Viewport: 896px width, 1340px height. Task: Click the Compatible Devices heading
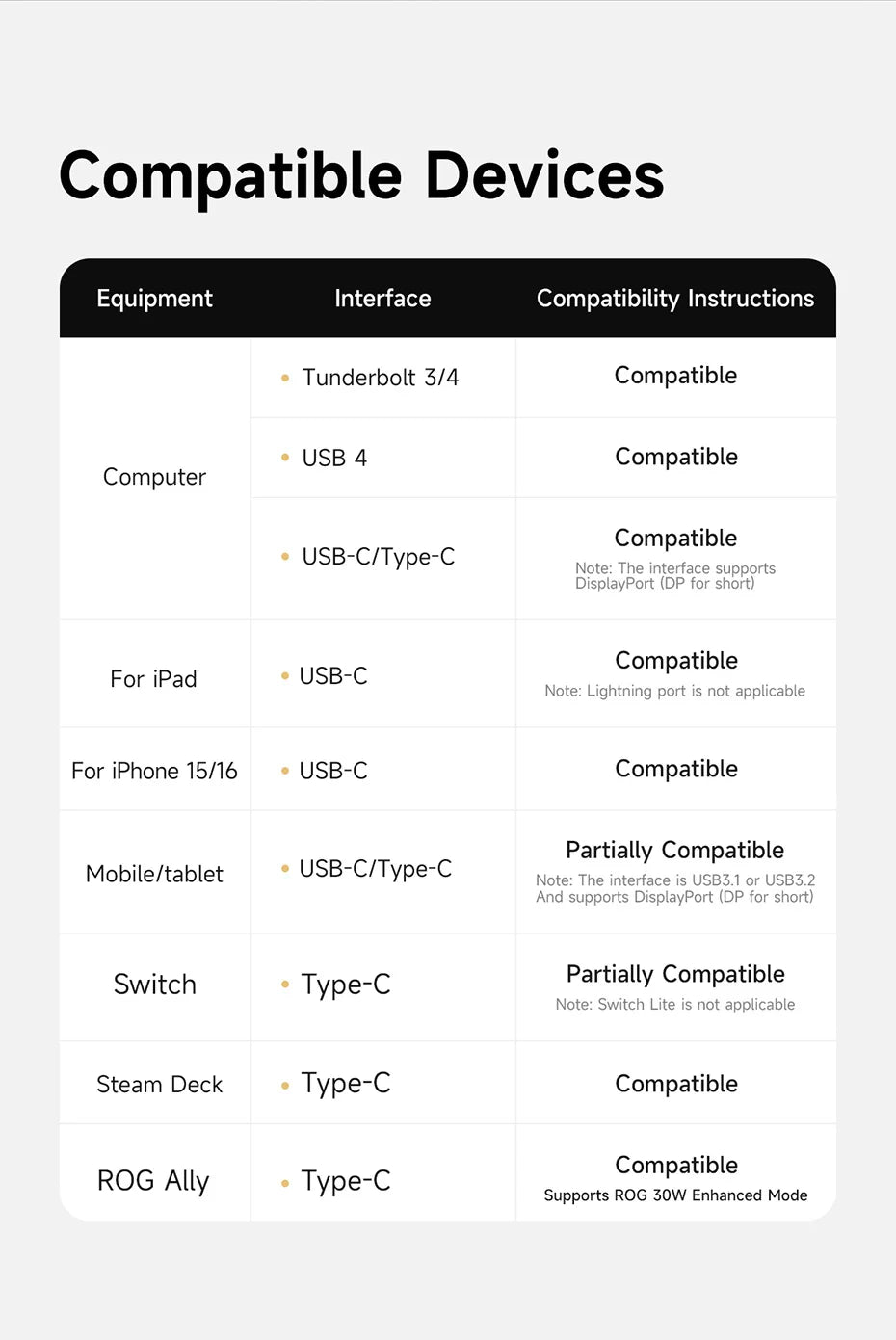coord(361,176)
